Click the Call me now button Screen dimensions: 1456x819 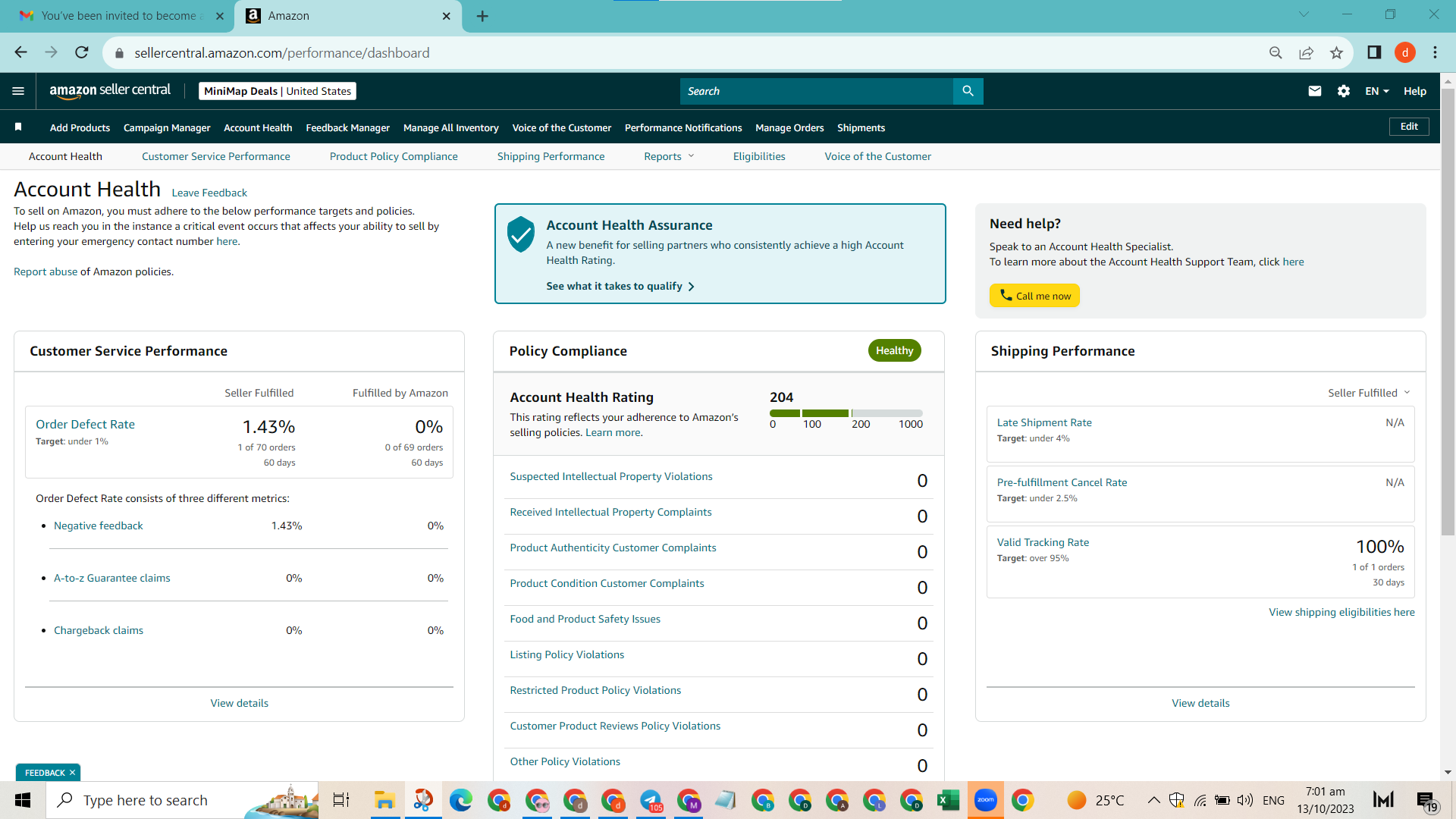(1034, 296)
